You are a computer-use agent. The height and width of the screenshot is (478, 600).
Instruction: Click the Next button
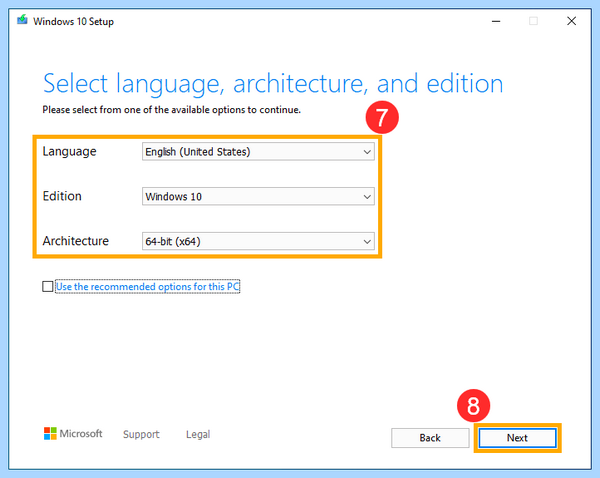point(517,438)
